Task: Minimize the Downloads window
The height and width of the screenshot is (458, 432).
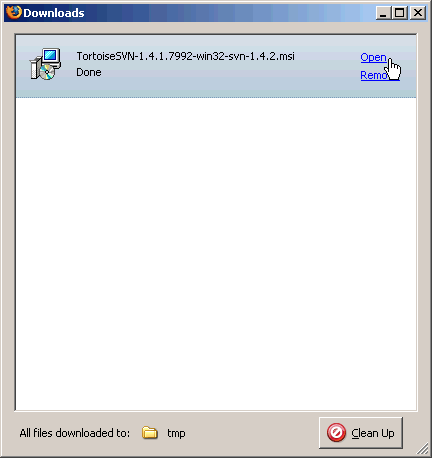Action: [383, 13]
